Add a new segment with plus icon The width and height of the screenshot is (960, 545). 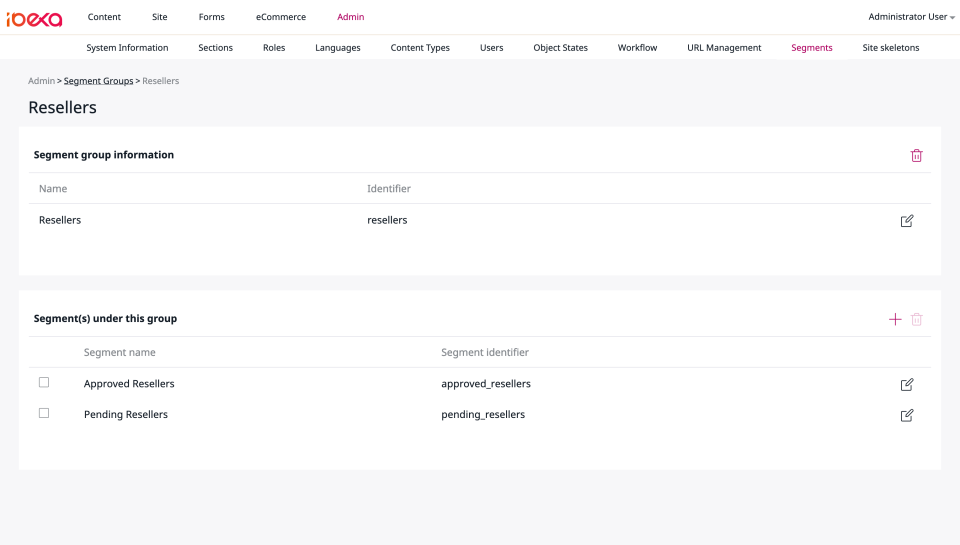pyautogui.click(x=895, y=319)
